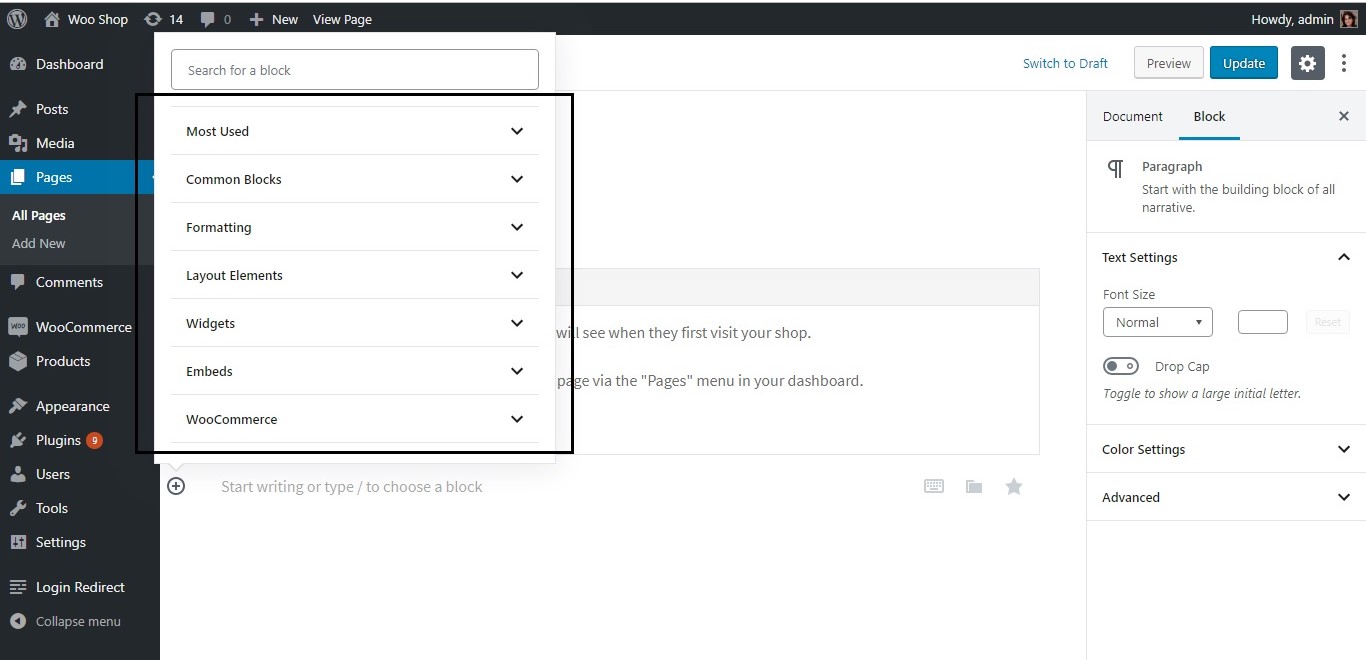Open the Settings sidebar menu
The height and width of the screenshot is (660, 1366).
61,542
